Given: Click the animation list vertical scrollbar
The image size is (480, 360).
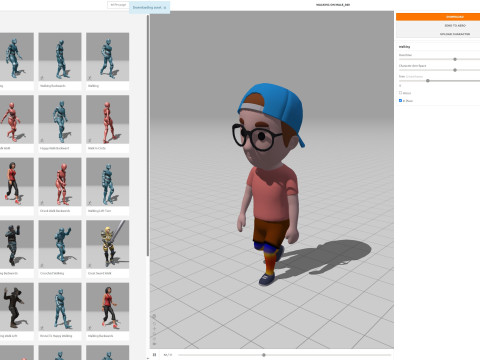Looking at the screenshot, I should coord(148,136).
